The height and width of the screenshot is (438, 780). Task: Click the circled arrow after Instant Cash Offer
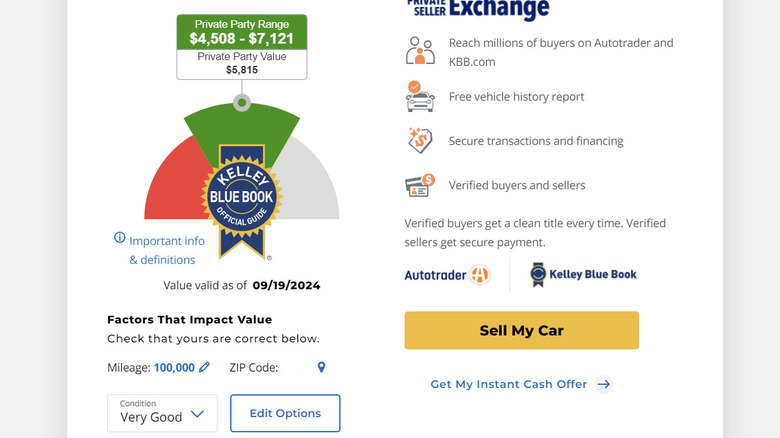603,384
